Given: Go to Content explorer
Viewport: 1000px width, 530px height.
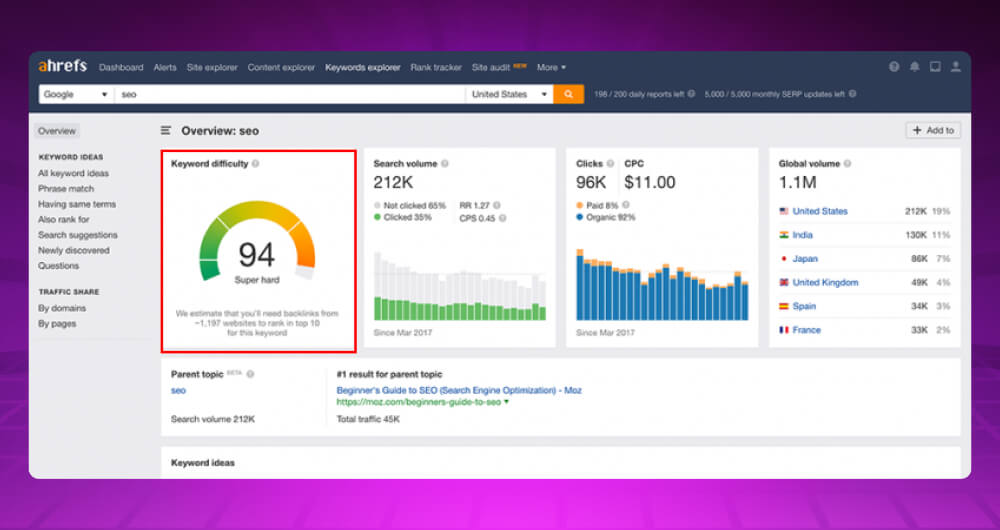Looking at the screenshot, I should [281, 67].
